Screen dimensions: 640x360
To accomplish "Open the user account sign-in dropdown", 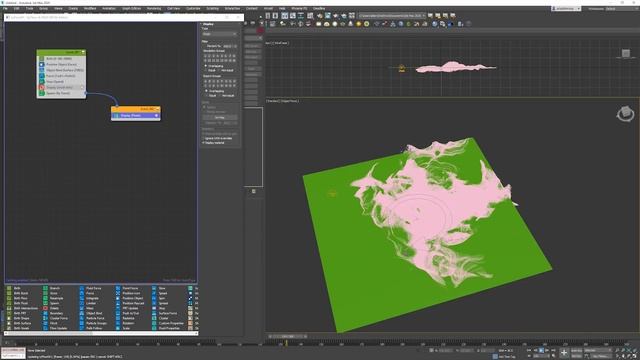I will (566, 9).
